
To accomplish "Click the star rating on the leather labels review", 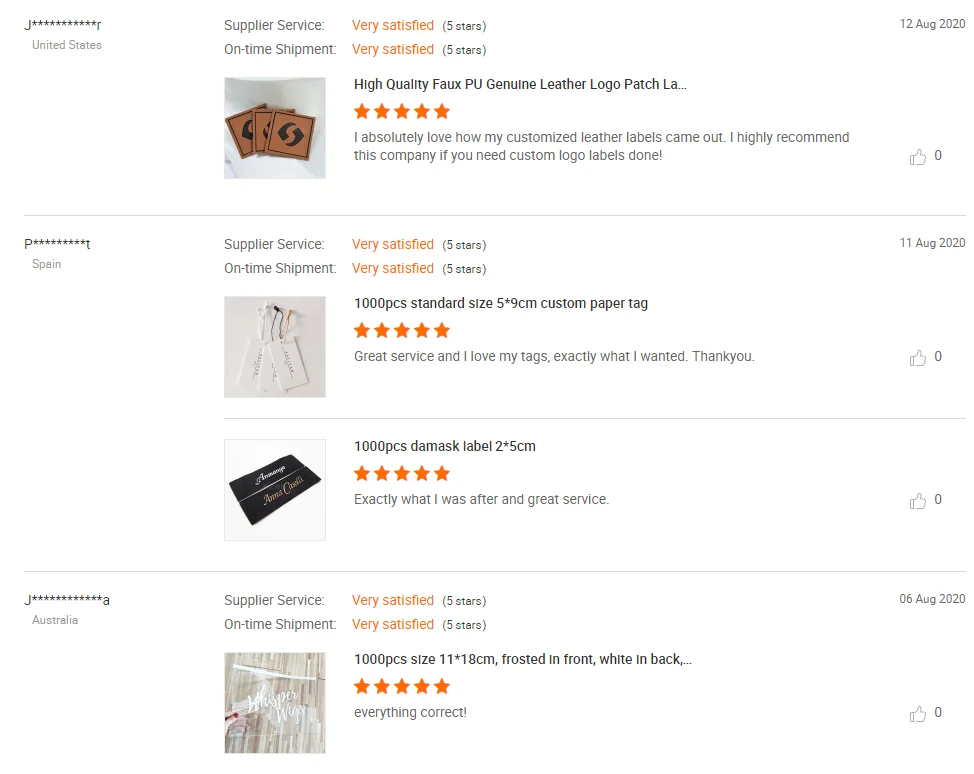I will point(402,111).
